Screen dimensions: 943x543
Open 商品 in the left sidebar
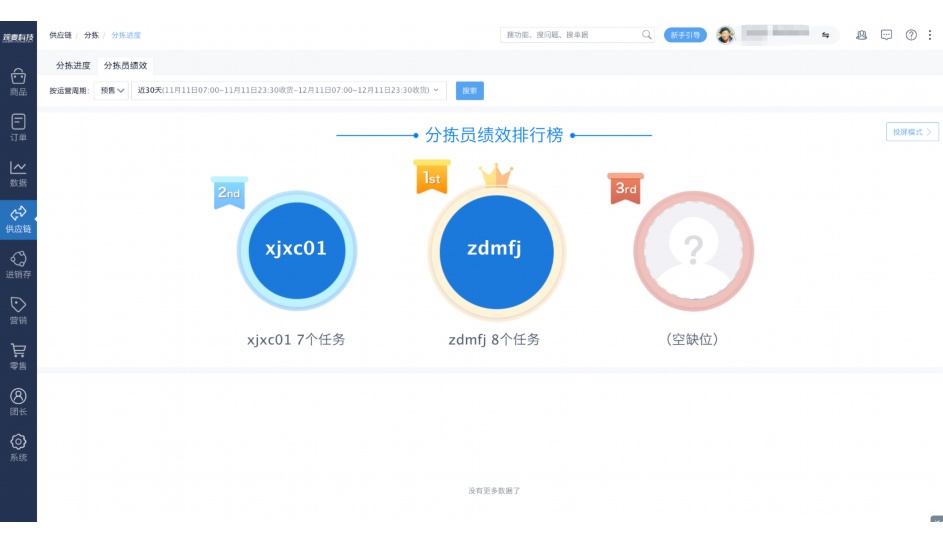pos(18,81)
